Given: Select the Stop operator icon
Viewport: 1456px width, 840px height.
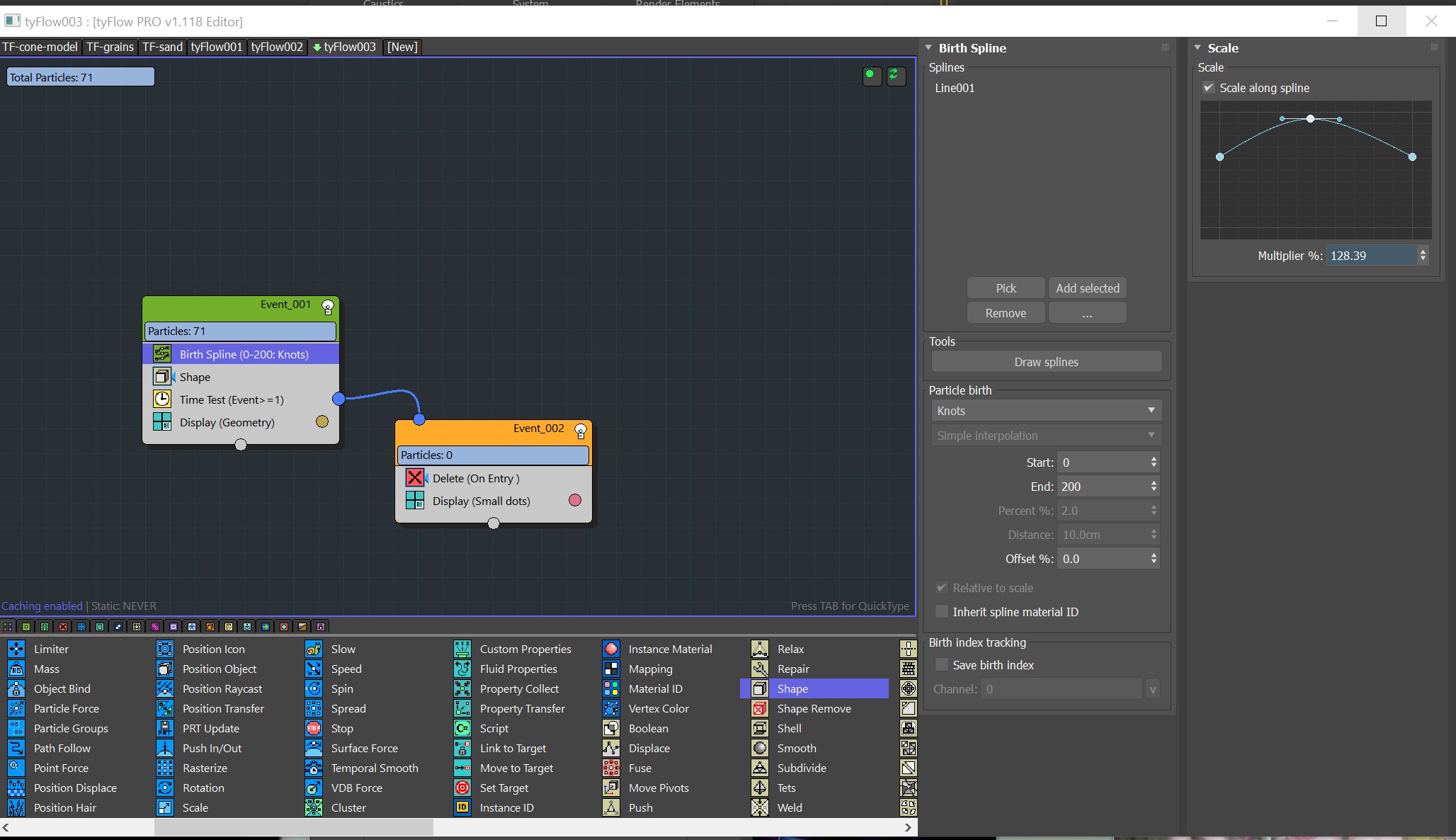Looking at the screenshot, I should [x=314, y=728].
